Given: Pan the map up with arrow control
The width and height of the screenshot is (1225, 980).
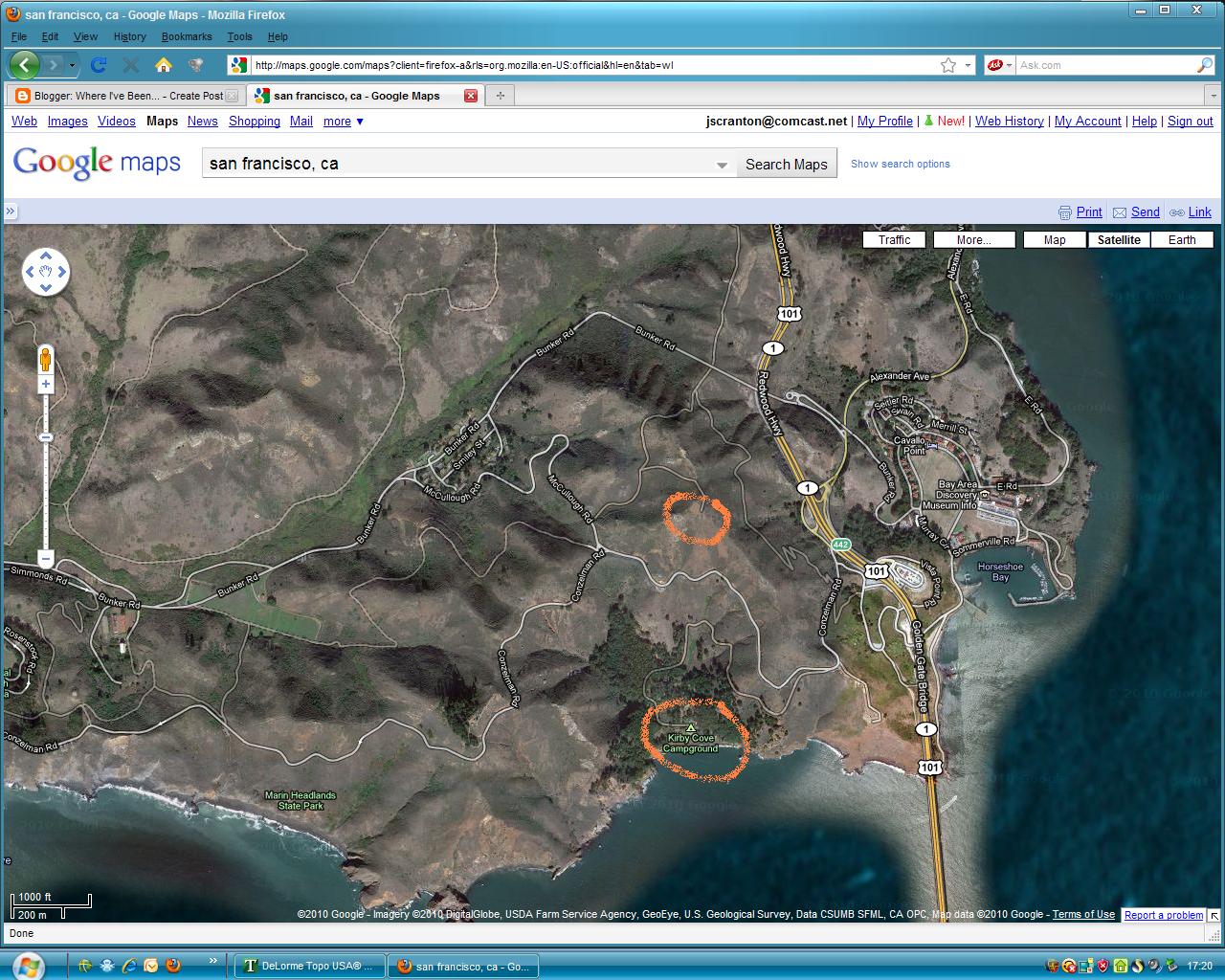Looking at the screenshot, I should 46,256.
